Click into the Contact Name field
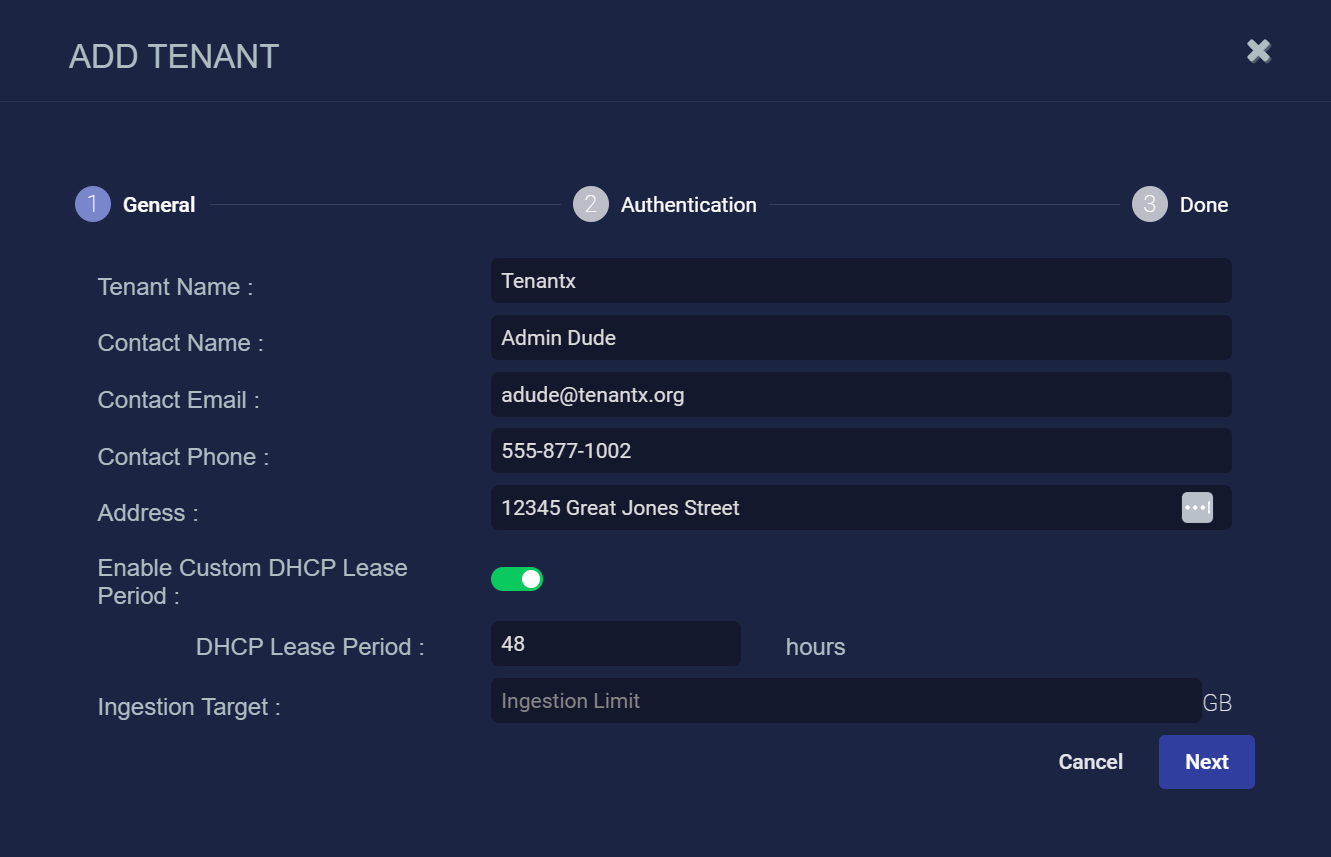The width and height of the screenshot is (1331, 857). coord(860,338)
